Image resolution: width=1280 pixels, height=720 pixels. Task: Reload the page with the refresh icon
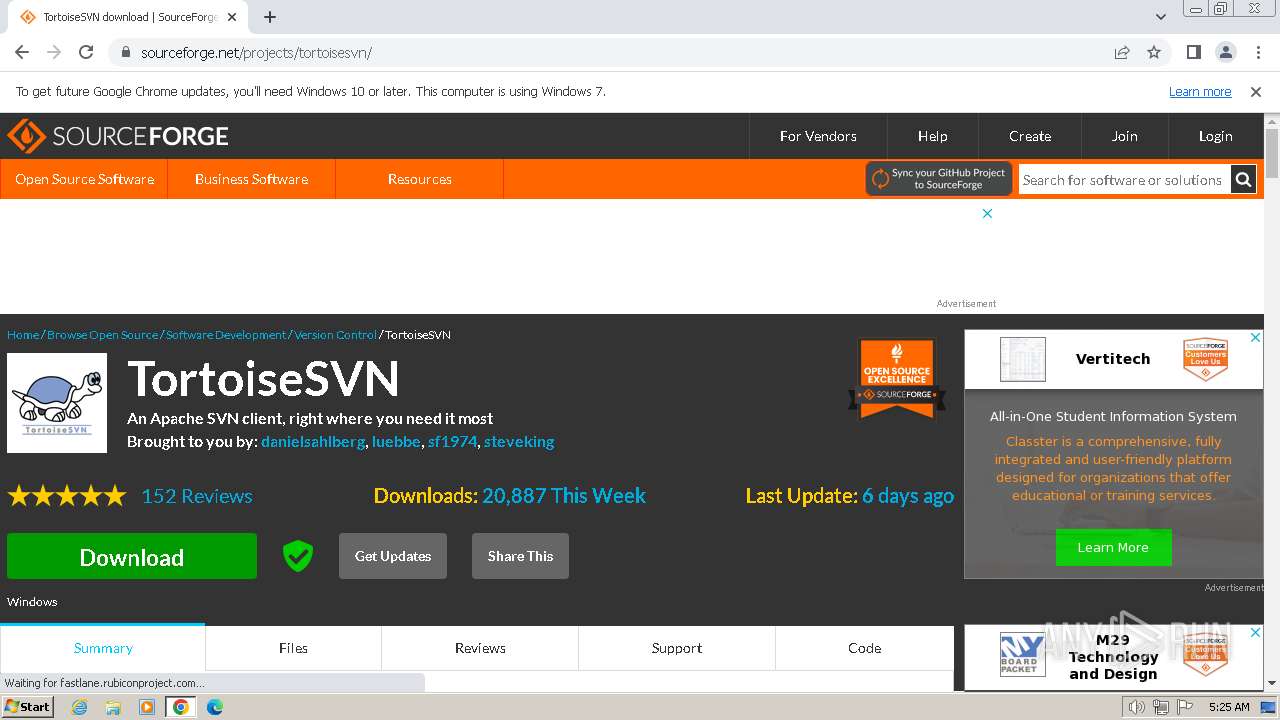click(86, 52)
